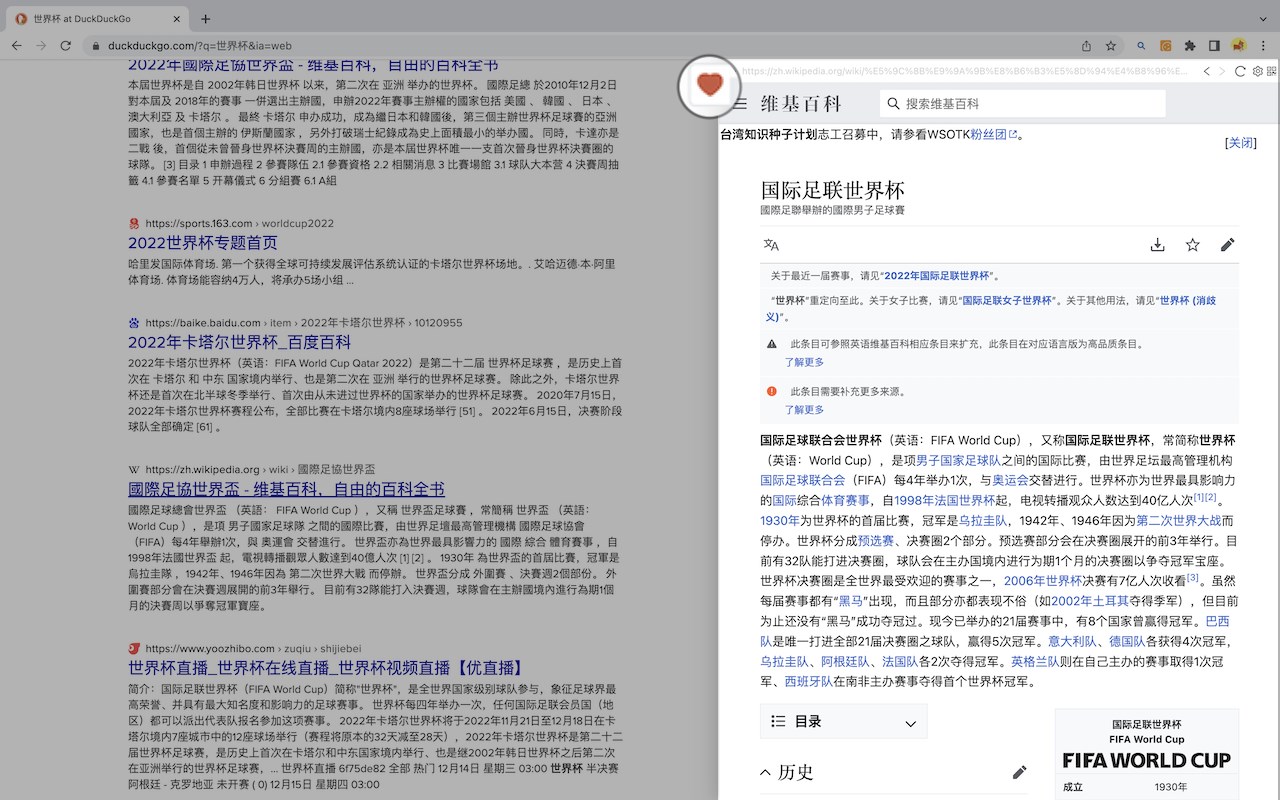Open the 意大利队 link
Image resolution: width=1280 pixels, height=800 pixels.
click(x=1072, y=641)
